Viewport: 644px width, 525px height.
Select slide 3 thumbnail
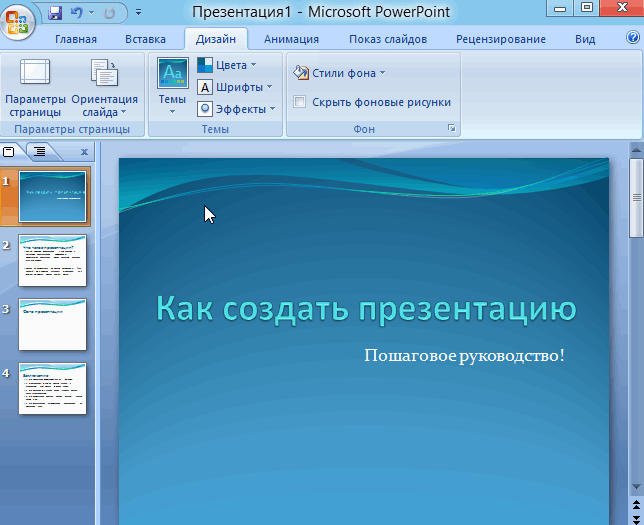pyautogui.click(x=52, y=324)
